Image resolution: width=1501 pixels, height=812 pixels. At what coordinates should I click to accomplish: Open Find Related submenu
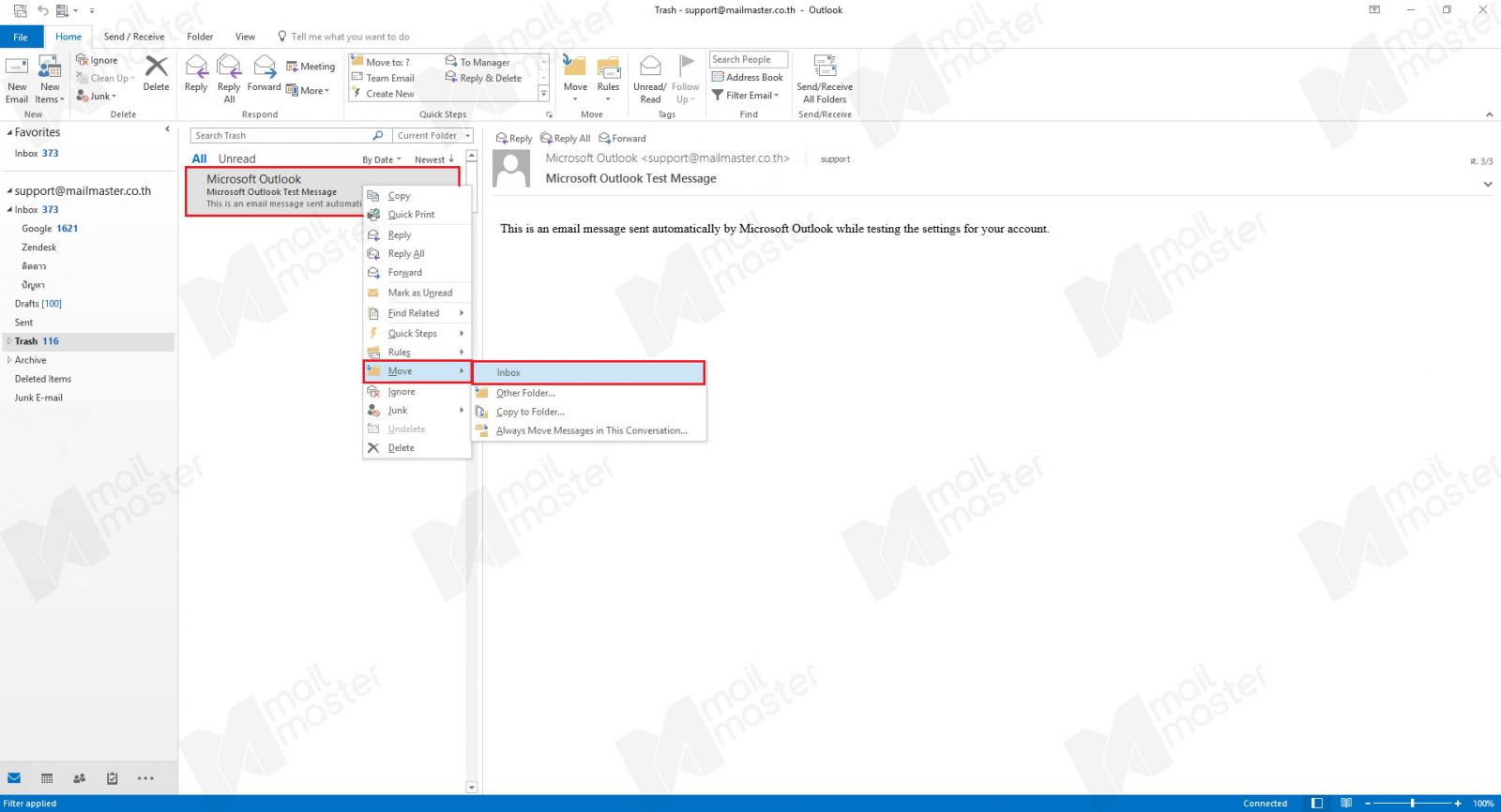point(417,313)
